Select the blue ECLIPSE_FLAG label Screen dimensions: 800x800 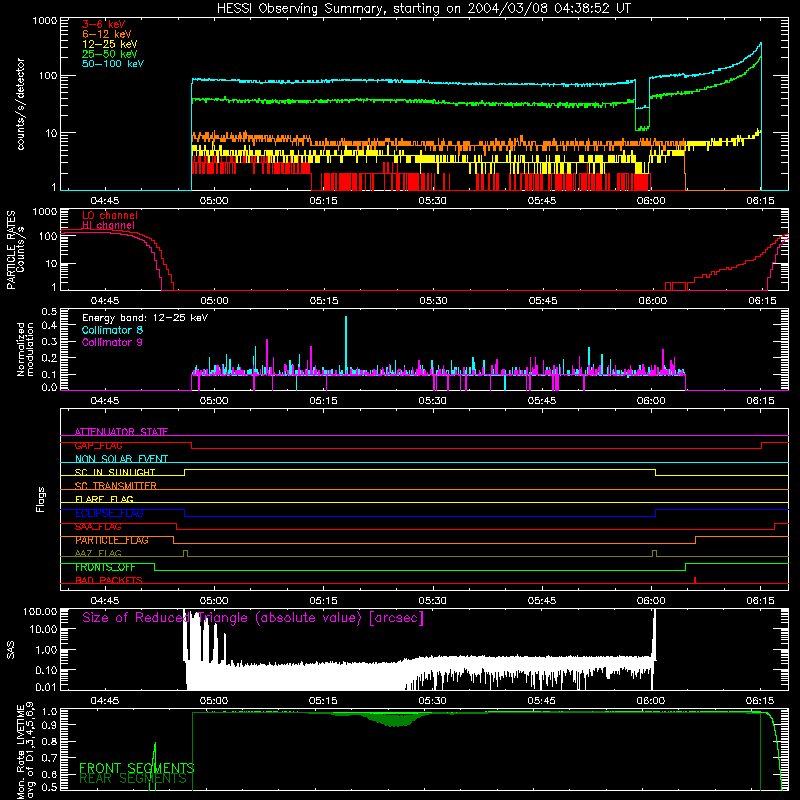(109, 513)
